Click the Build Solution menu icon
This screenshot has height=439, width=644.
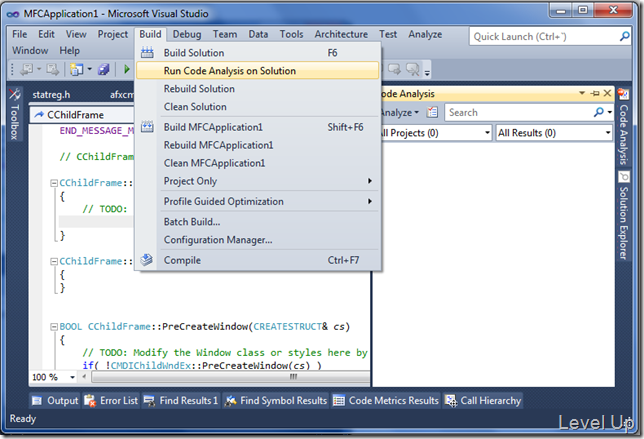click(x=147, y=53)
